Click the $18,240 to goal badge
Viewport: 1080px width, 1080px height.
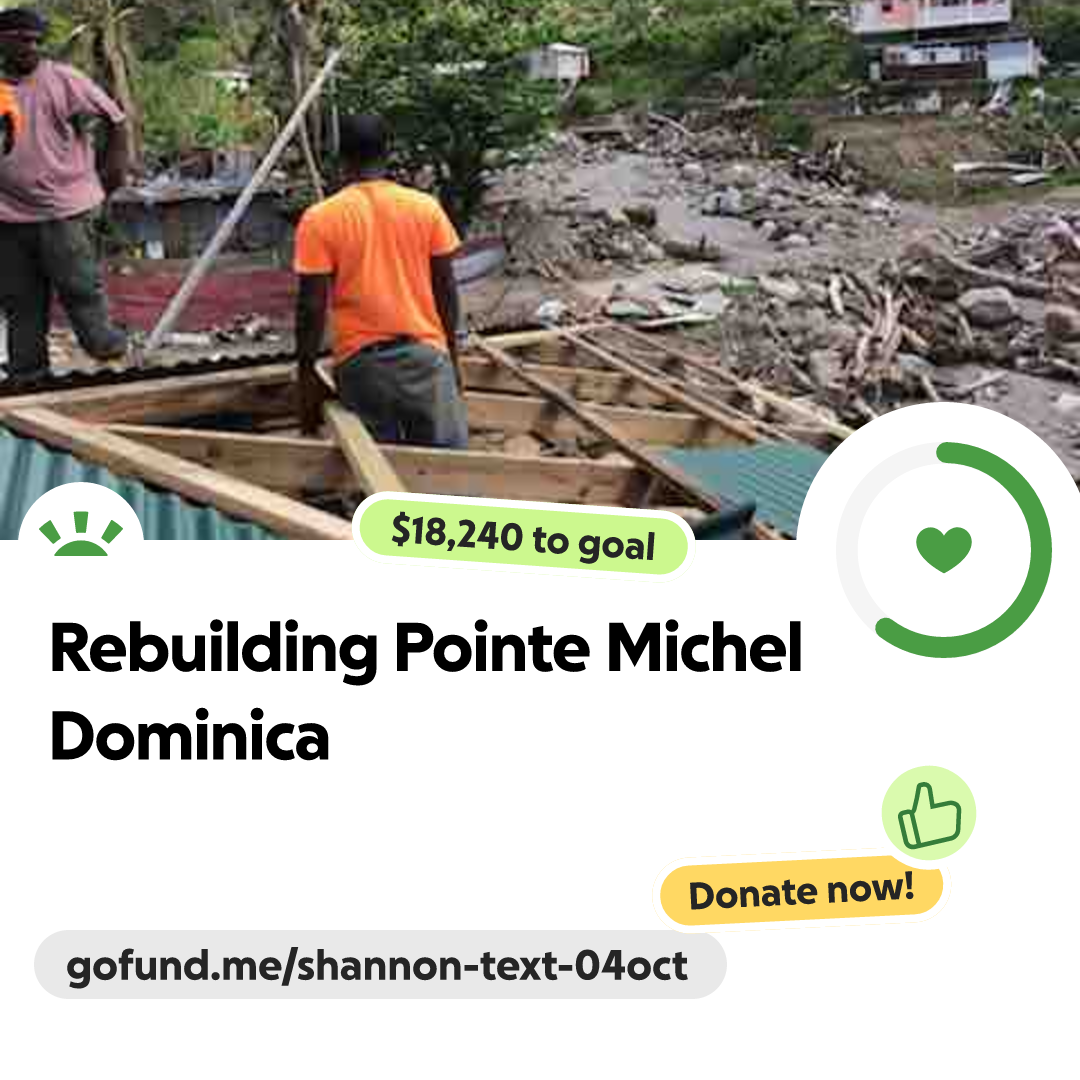click(523, 537)
